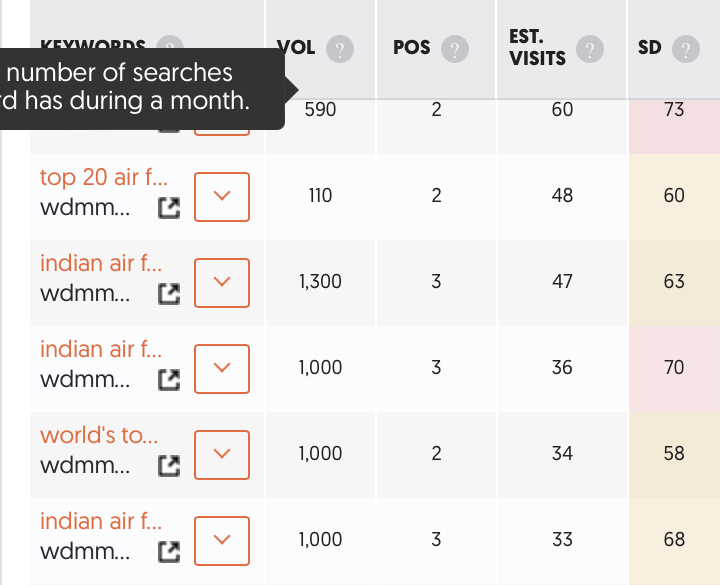Image resolution: width=725 pixels, height=585 pixels.
Task: Select estimated visits value 60
Action: (x=562, y=110)
